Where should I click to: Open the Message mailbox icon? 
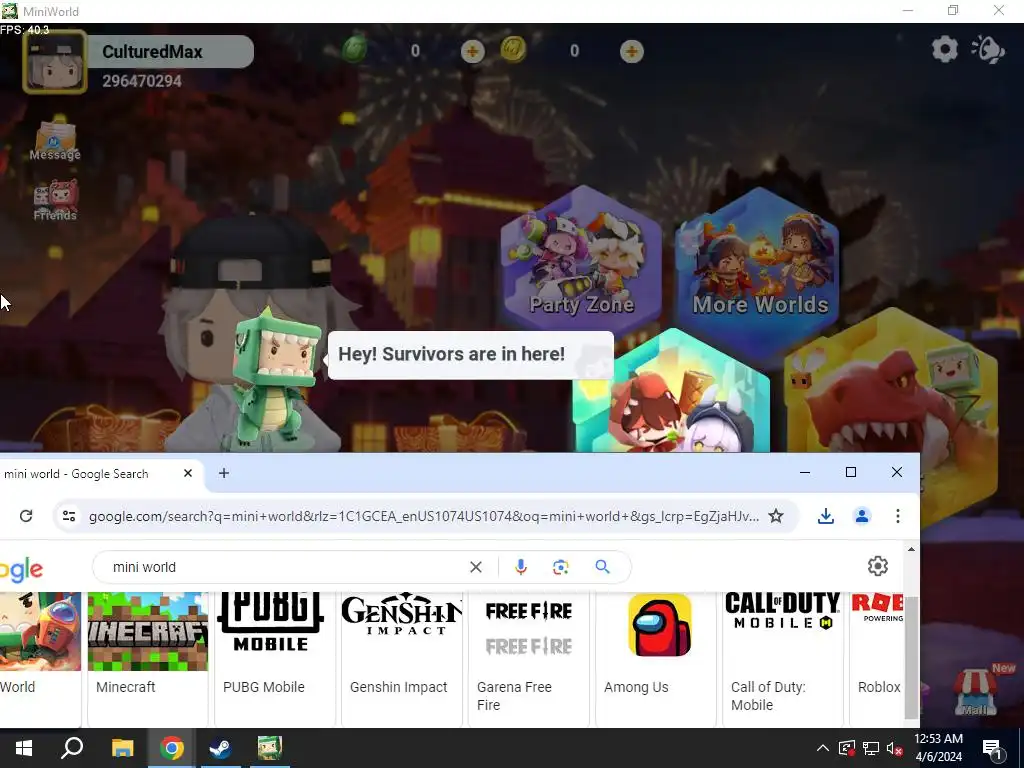55,139
